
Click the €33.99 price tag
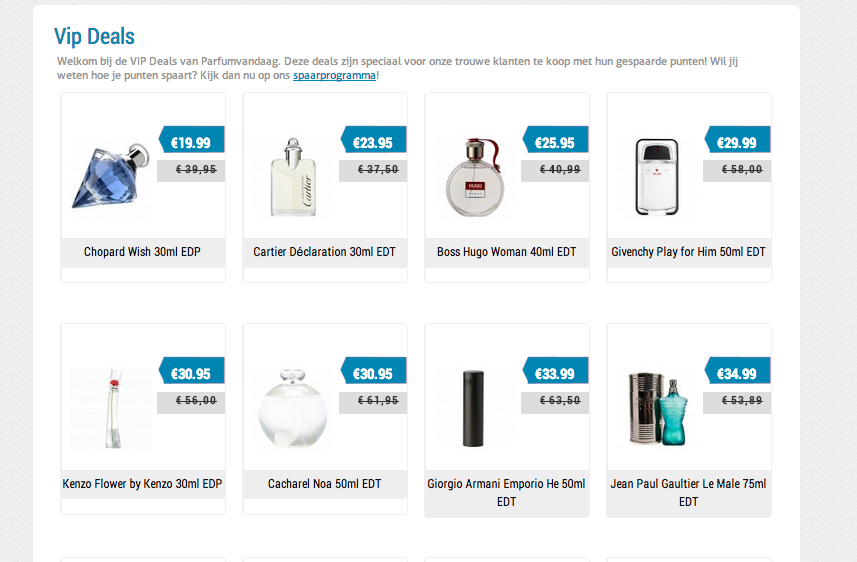[x=555, y=371]
